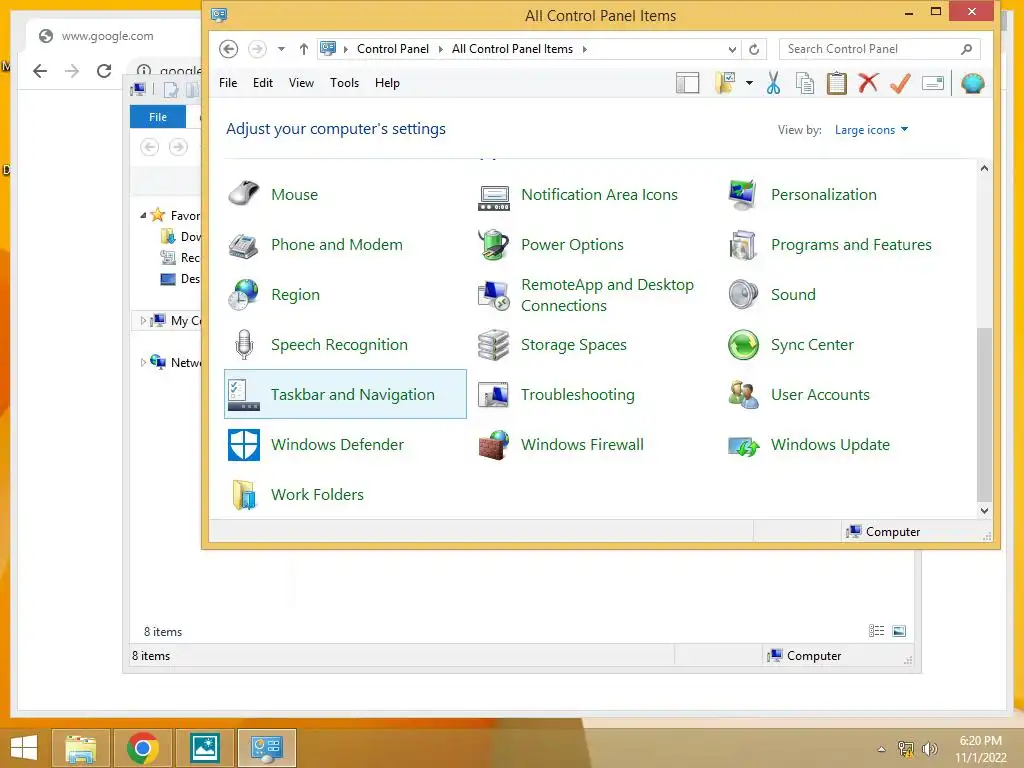Expand Network tree node in Explorer

pos(143,362)
